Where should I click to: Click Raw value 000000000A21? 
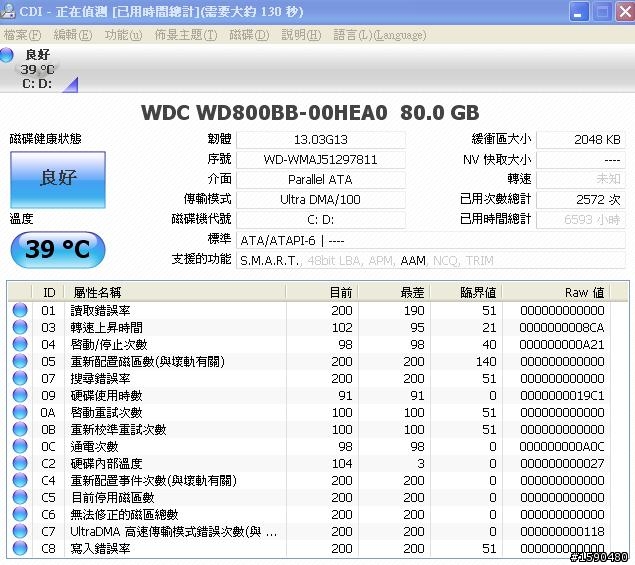pos(562,345)
